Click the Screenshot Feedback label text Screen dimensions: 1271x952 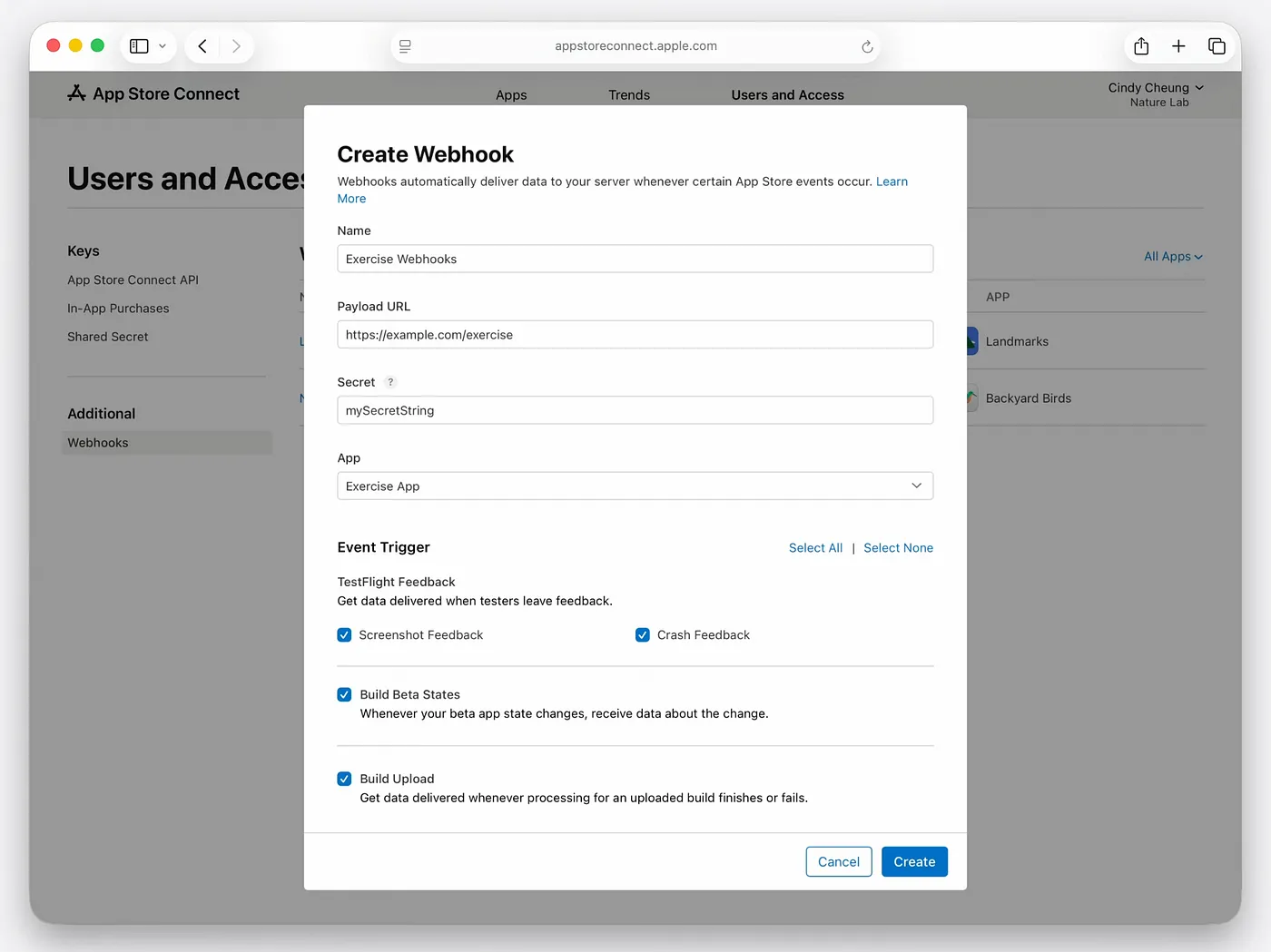tap(421, 635)
